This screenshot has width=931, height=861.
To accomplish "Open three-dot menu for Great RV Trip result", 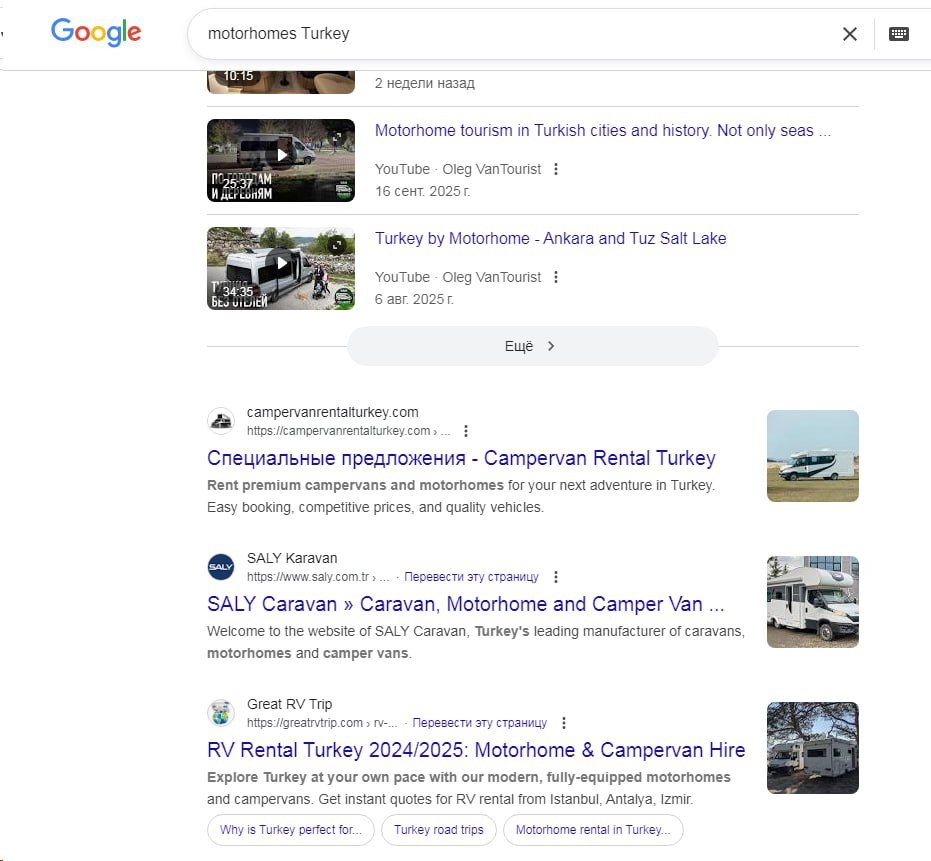I will 564,723.
